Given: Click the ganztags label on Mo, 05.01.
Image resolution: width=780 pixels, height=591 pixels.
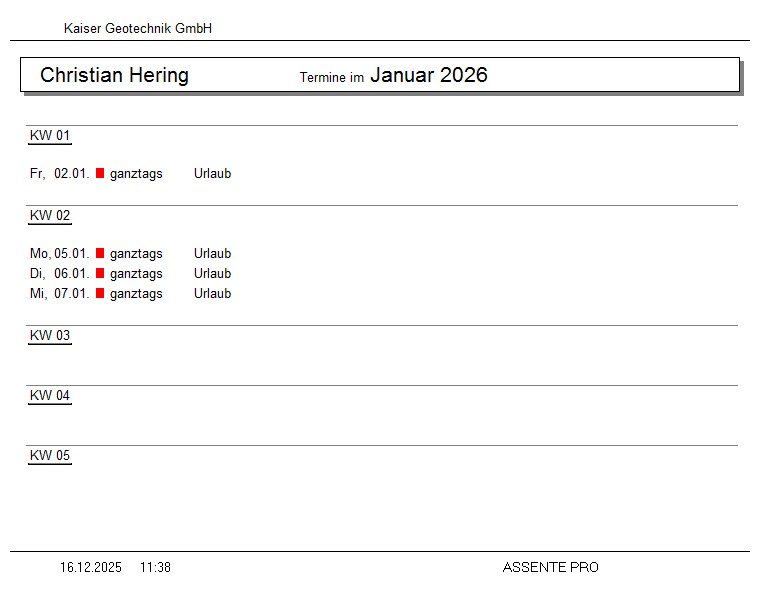Looking at the screenshot, I should pos(136,254).
